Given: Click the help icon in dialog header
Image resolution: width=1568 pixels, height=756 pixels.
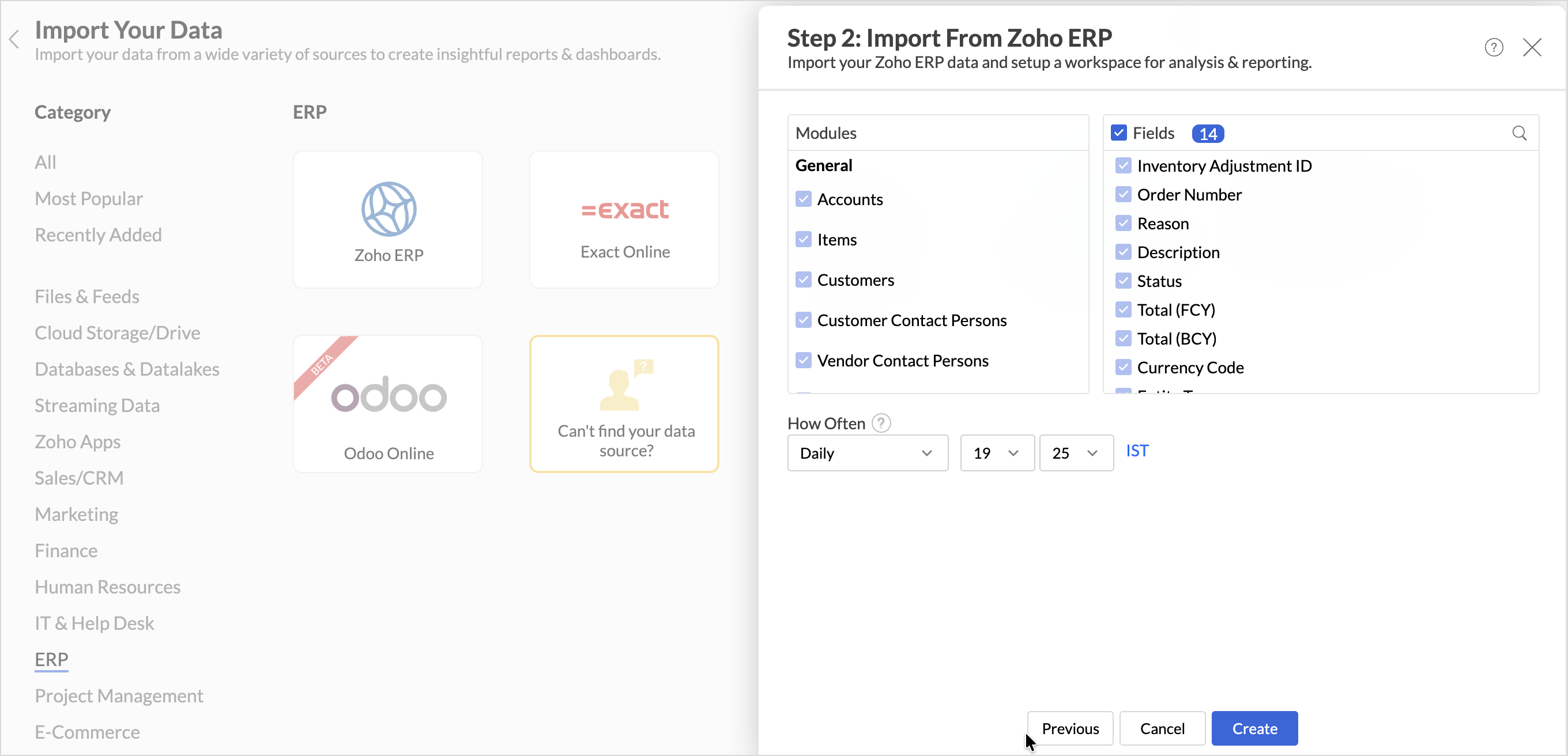Looking at the screenshot, I should click(x=1493, y=47).
